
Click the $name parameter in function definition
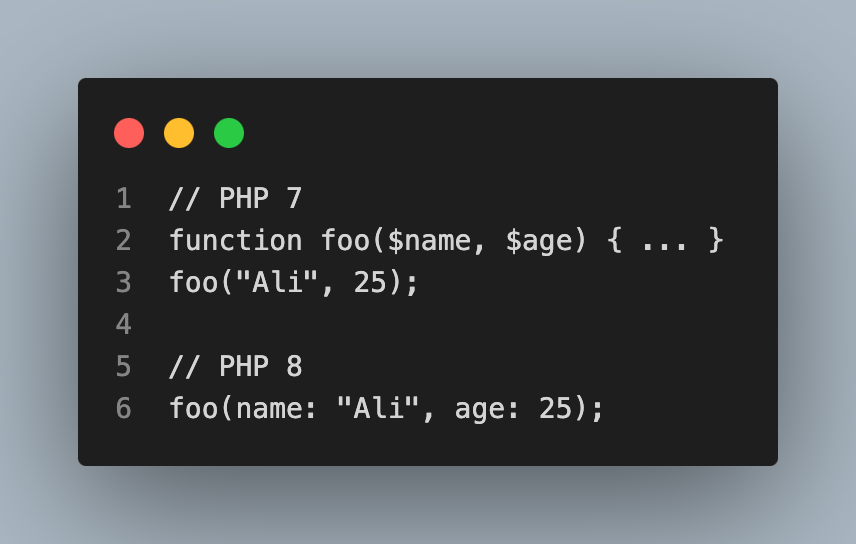(405, 241)
